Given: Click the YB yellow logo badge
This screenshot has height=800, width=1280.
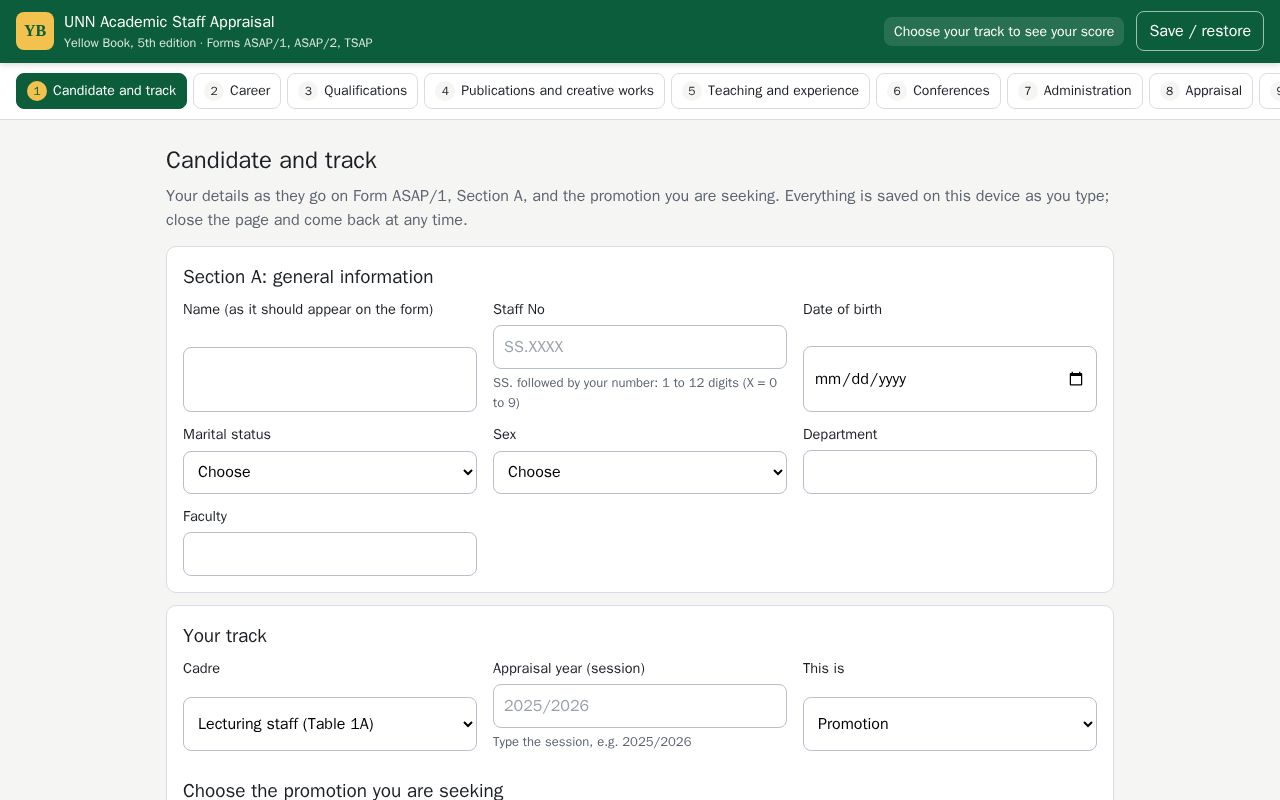Looking at the screenshot, I should tap(35, 31).
